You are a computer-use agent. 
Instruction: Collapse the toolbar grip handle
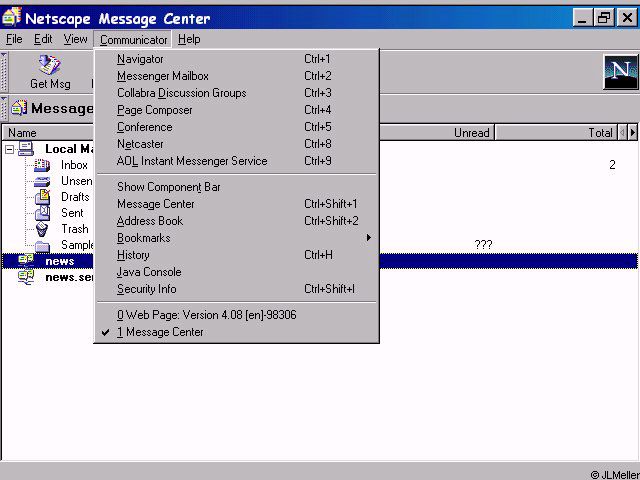pos(4,72)
